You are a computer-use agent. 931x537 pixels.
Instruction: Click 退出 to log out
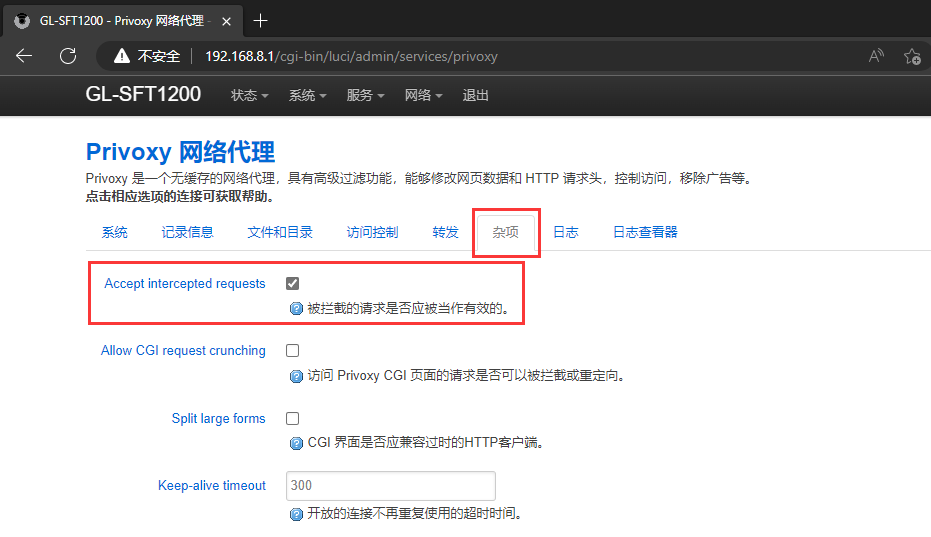[476, 95]
